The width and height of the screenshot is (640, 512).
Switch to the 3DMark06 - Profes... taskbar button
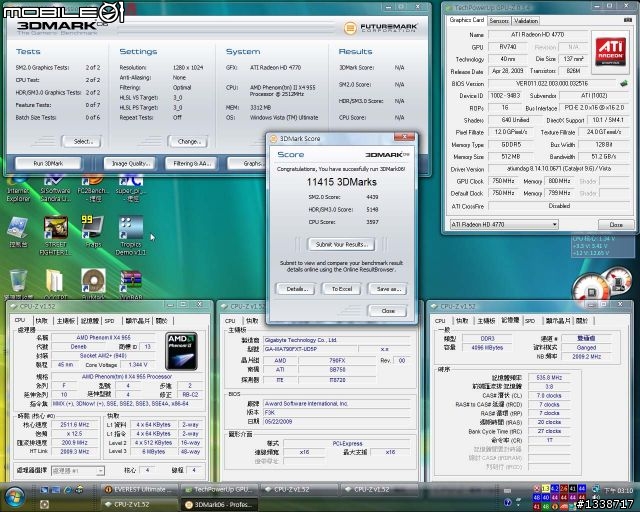219,505
